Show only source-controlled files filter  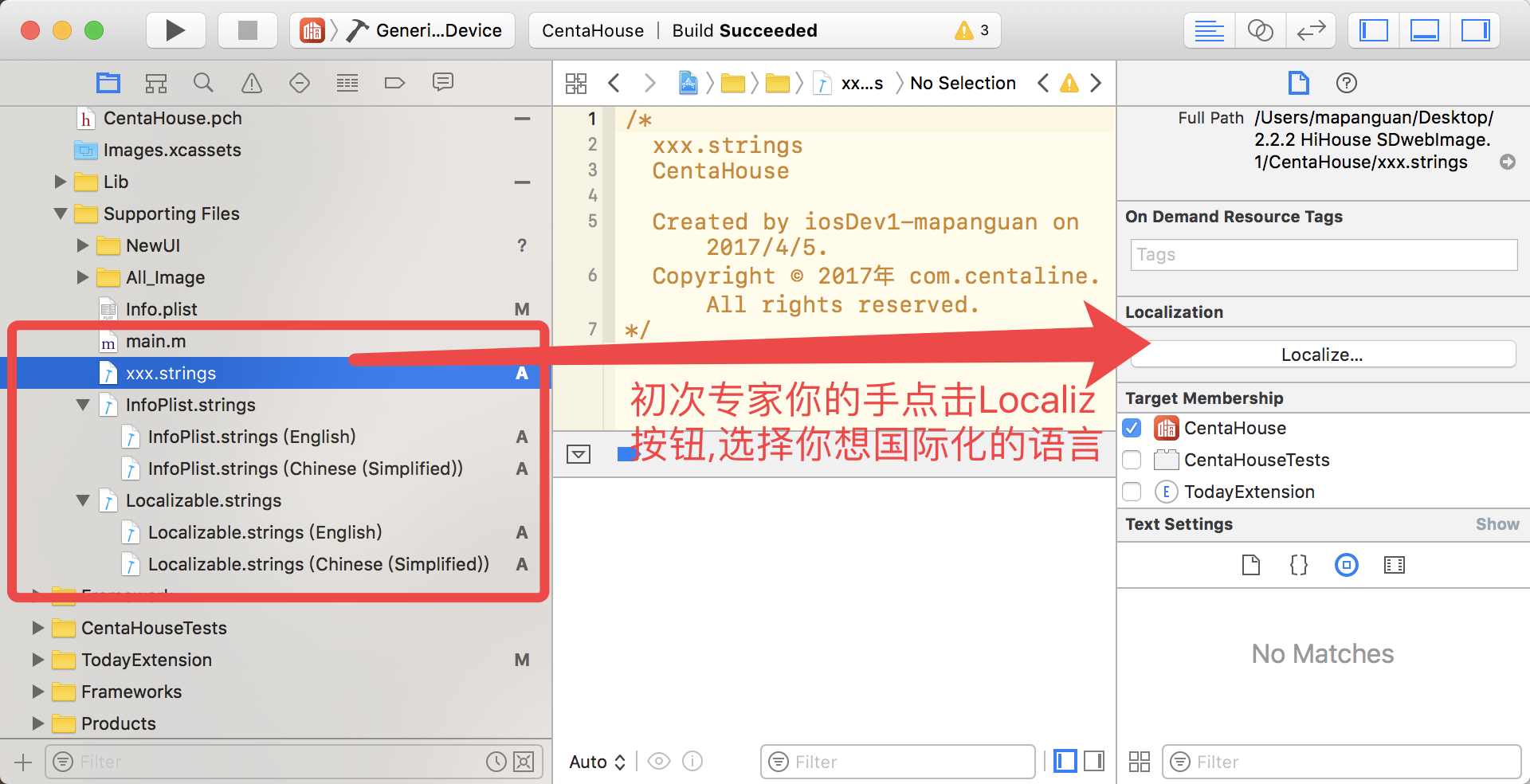pyautogui.click(x=524, y=762)
